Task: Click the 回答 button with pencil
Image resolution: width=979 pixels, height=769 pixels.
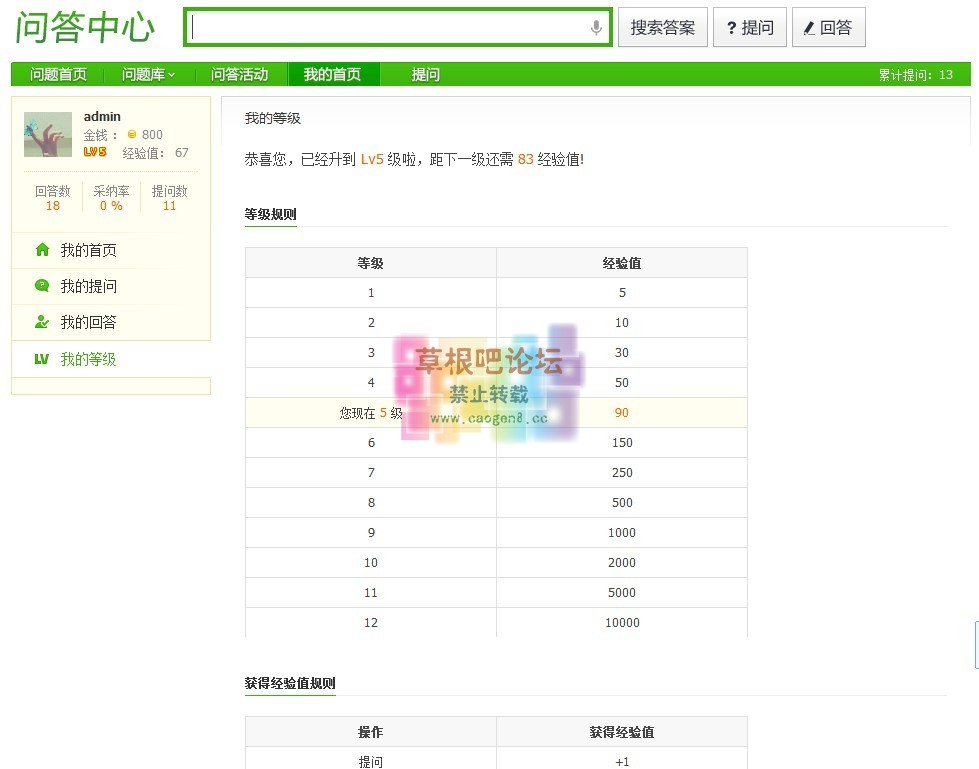Action: click(x=828, y=28)
